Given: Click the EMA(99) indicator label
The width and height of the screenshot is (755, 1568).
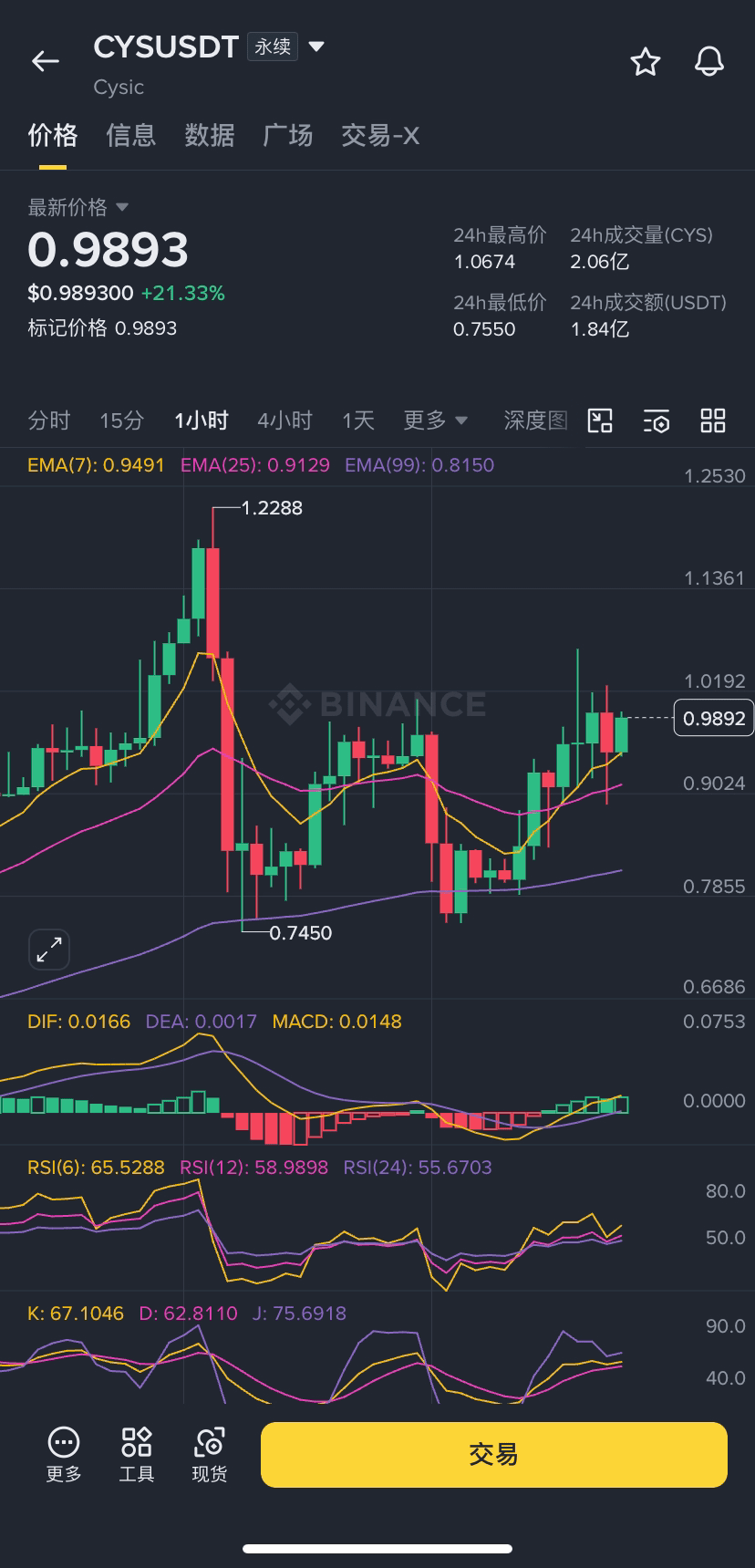Looking at the screenshot, I should [419, 465].
